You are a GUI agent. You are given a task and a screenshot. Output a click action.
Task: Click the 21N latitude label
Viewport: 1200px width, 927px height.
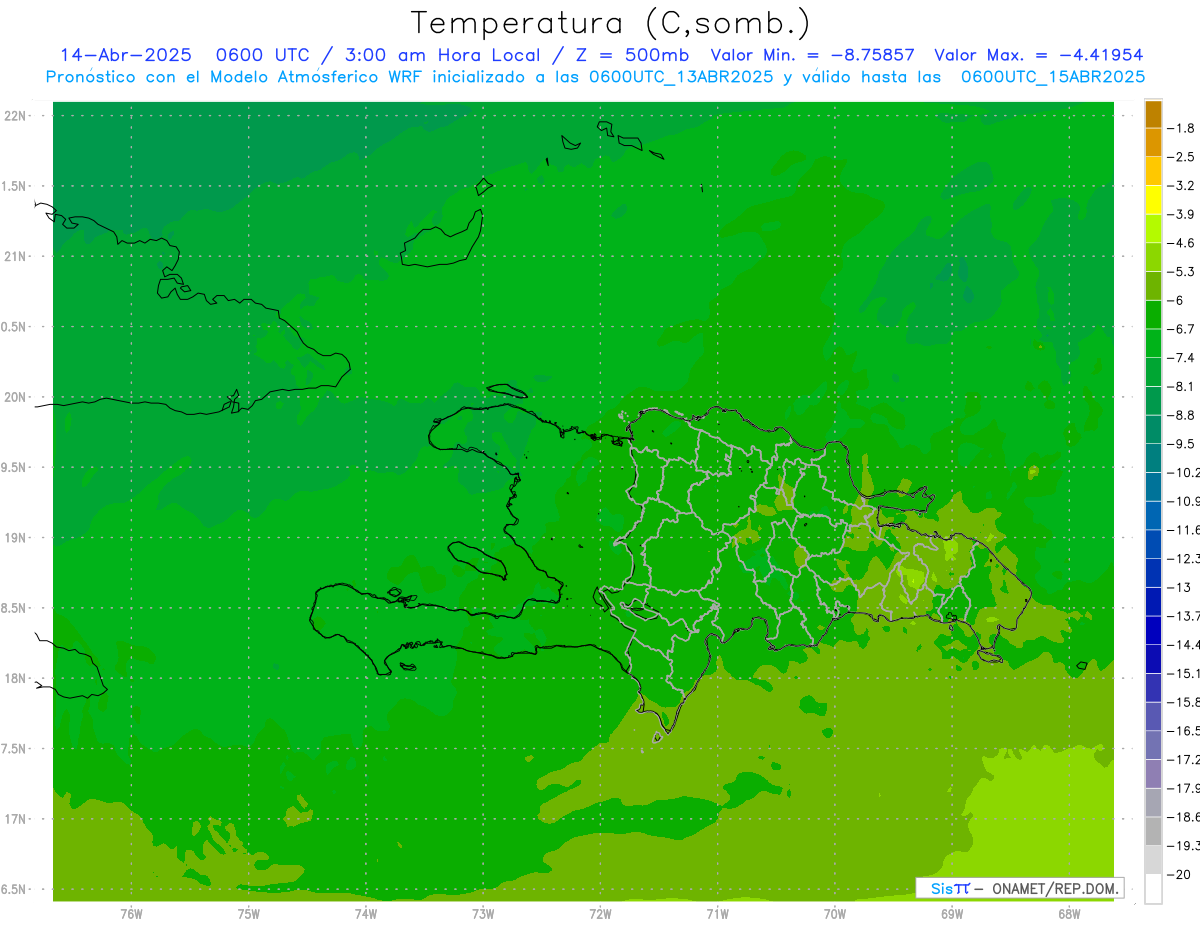tap(16, 257)
